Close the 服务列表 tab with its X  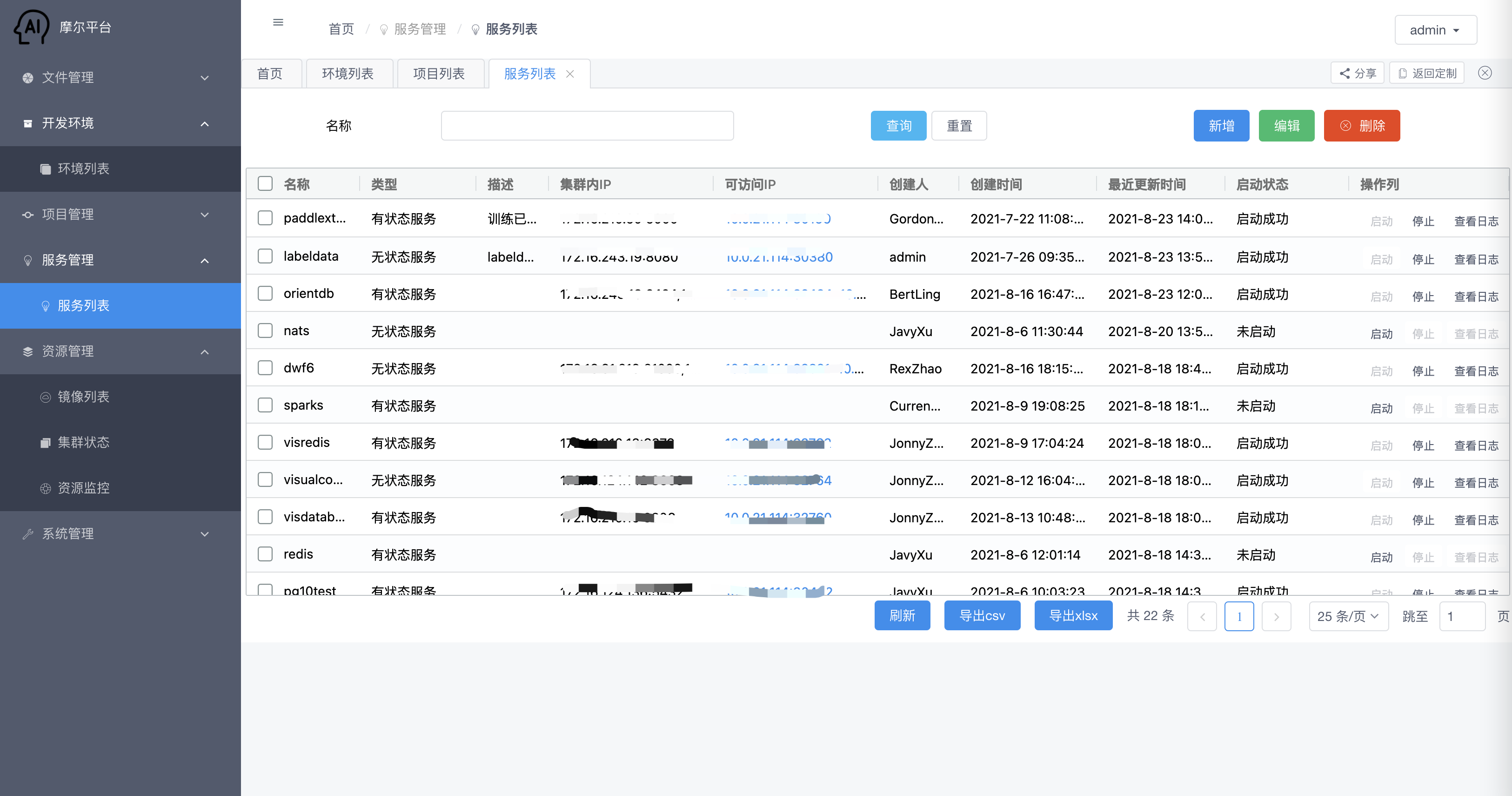pos(570,74)
